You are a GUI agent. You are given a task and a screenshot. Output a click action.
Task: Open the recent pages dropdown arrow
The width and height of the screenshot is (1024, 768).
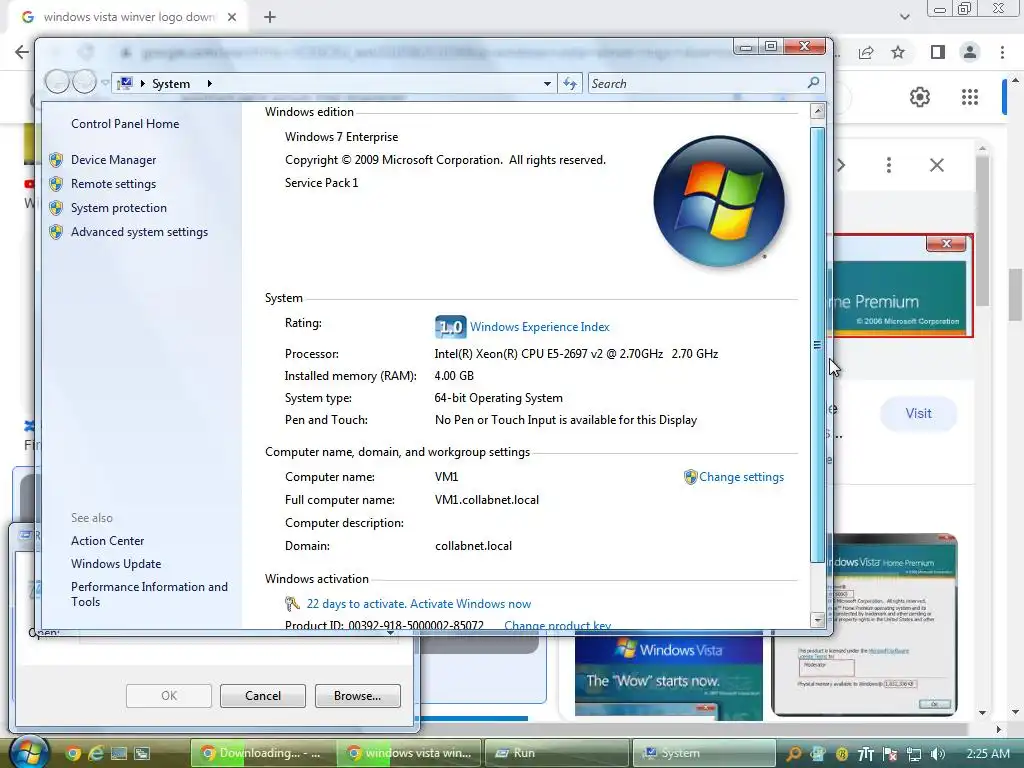coord(104,83)
